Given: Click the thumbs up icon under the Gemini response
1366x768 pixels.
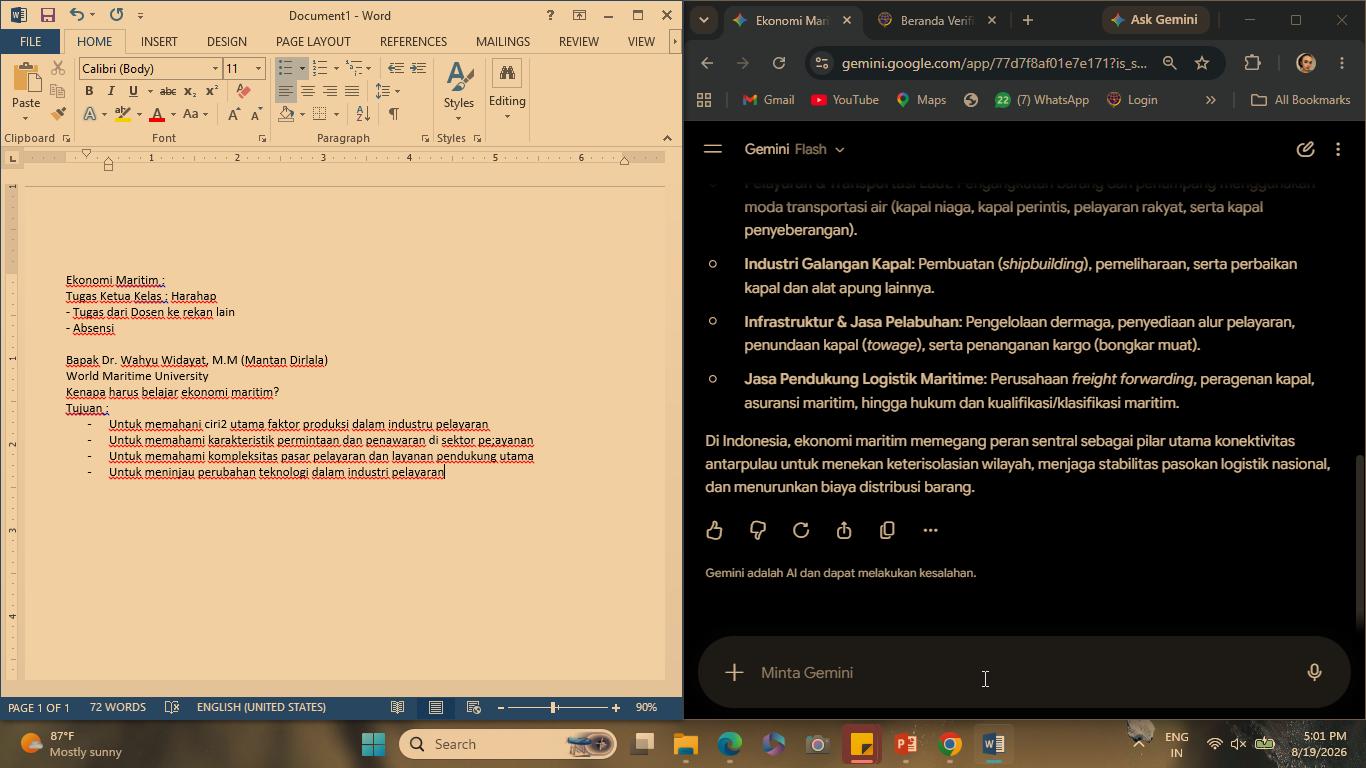Looking at the screenshot, I should click(714, 531).
